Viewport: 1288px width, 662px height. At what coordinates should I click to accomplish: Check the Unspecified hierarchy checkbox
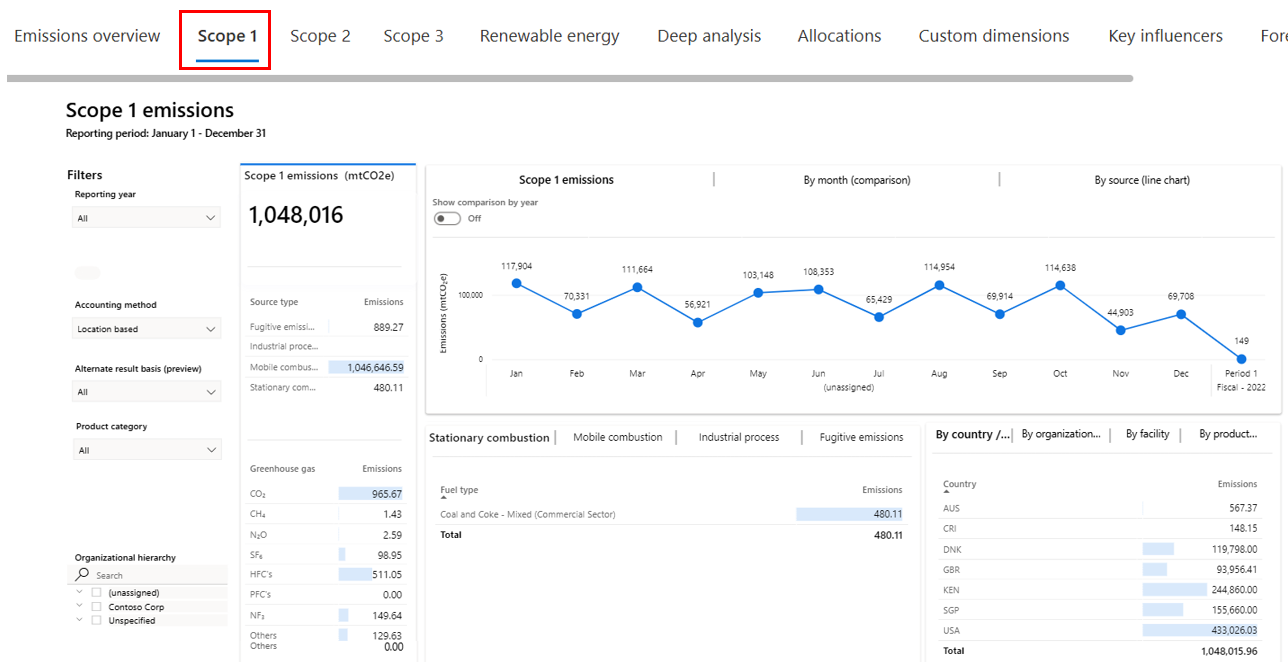tap(97, 620)
